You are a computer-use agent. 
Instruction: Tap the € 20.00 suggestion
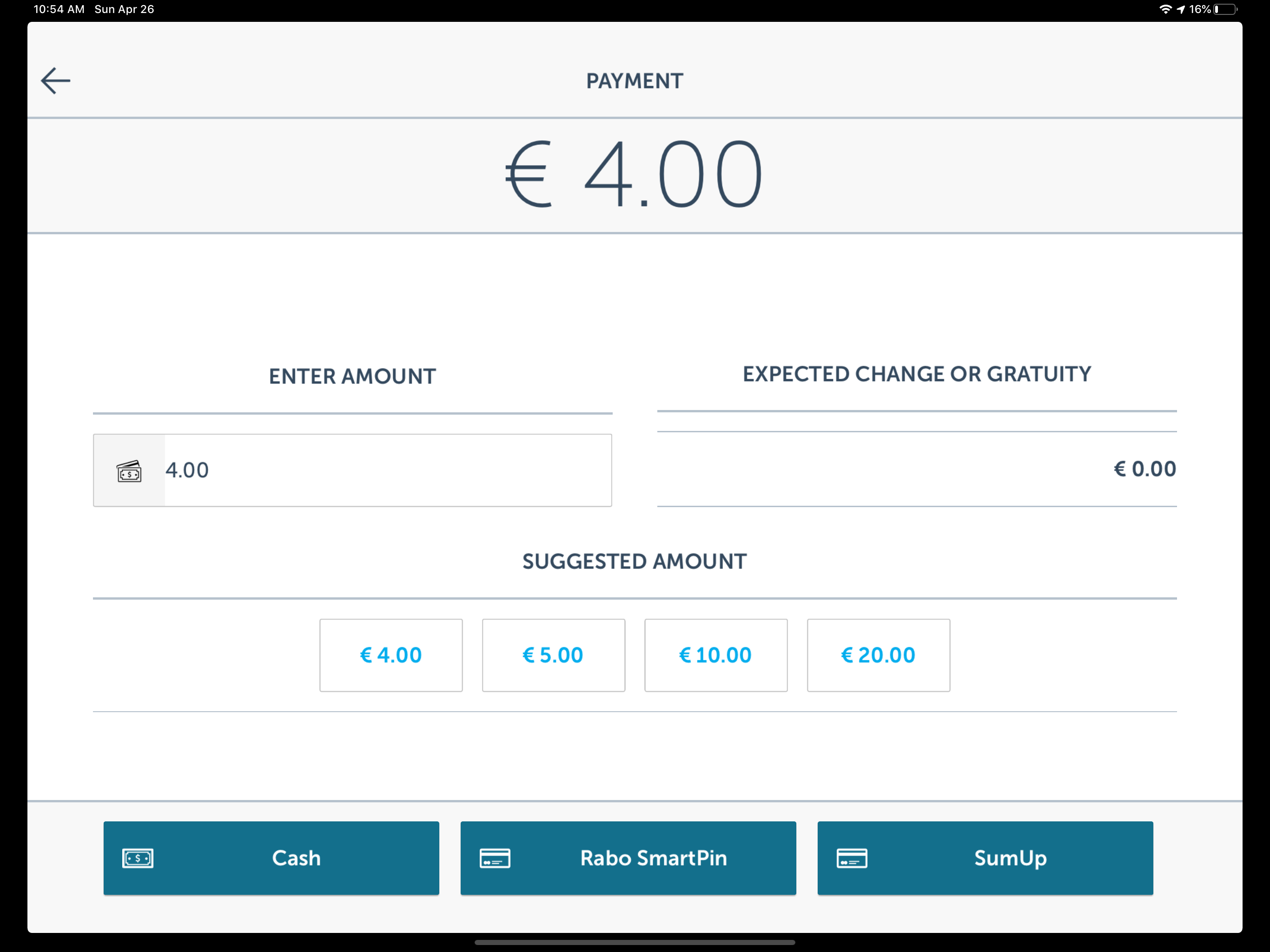click(879, 655)
